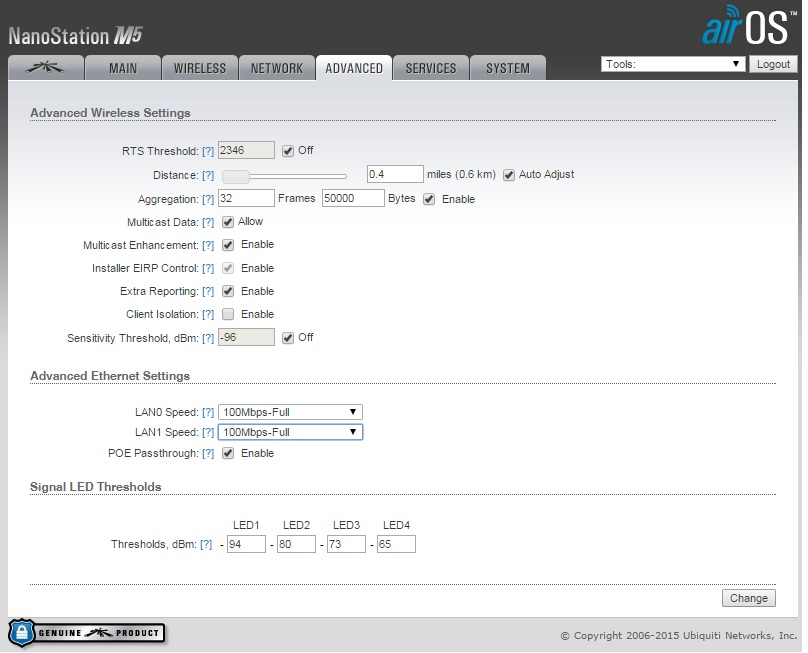
Task: Open help for Aggregation
Action: [x=208, y=199]
